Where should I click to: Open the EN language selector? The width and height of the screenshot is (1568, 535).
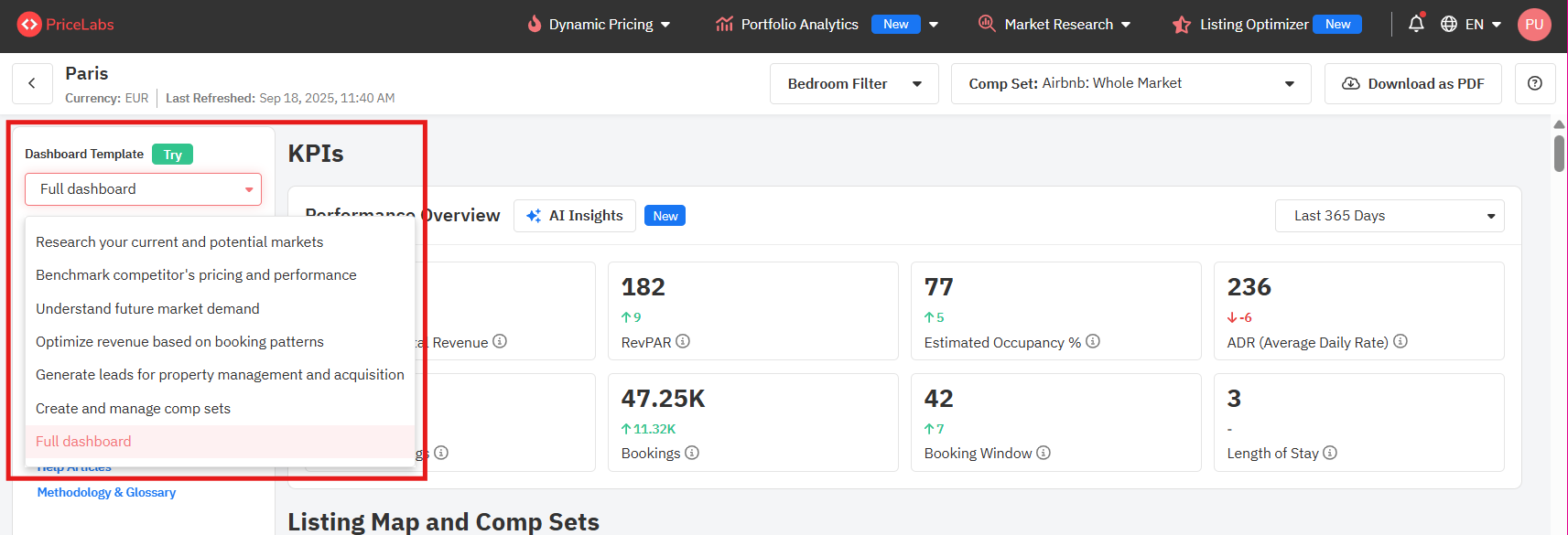[x=1471, y=25]
